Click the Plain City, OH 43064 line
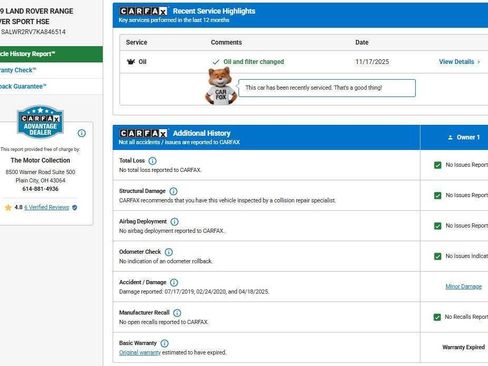This screenshot has width=488, height=366. pos(40,180)
